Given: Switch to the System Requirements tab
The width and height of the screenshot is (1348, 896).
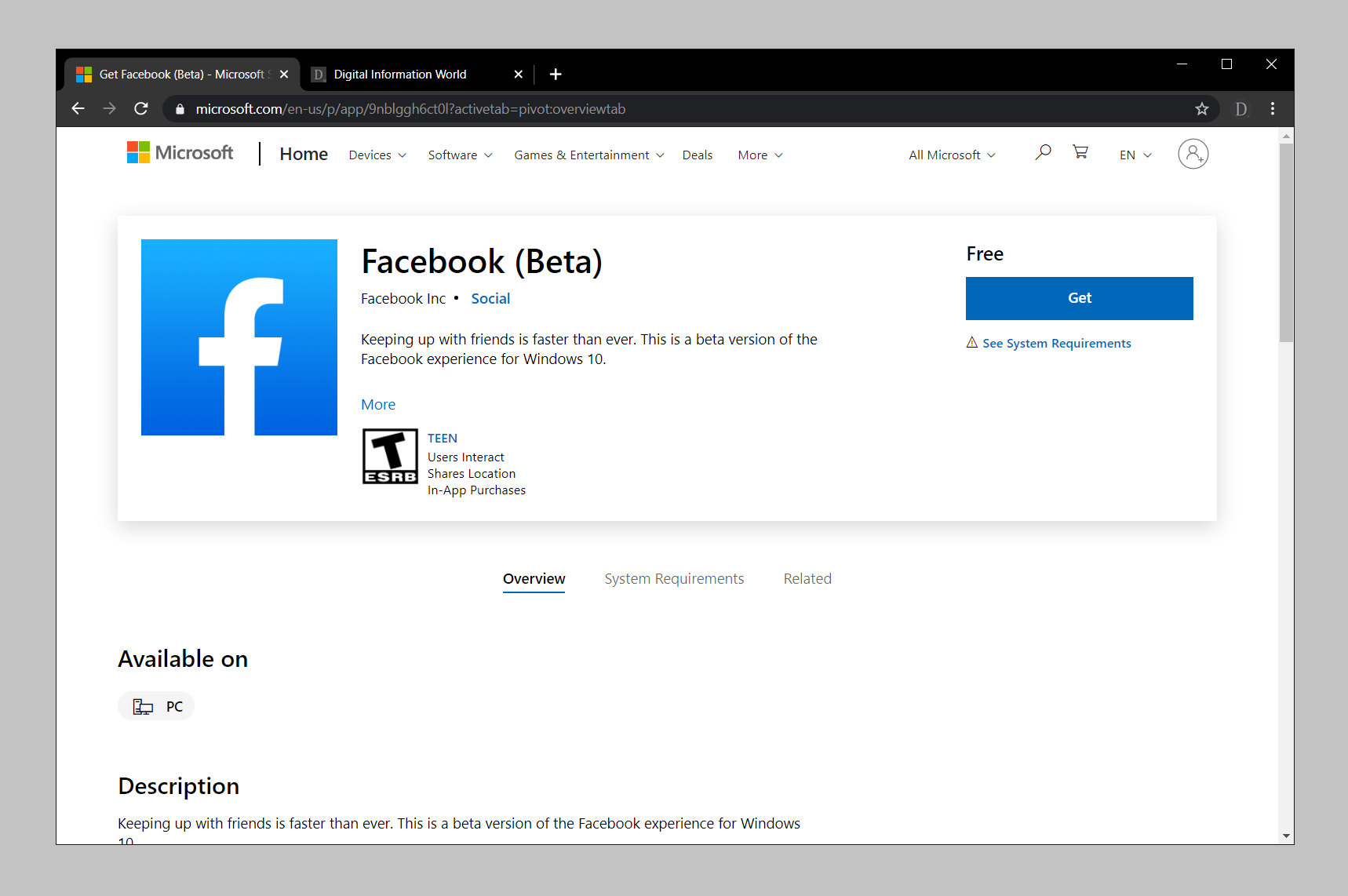Looking at the screenshot, I should 674,578.
